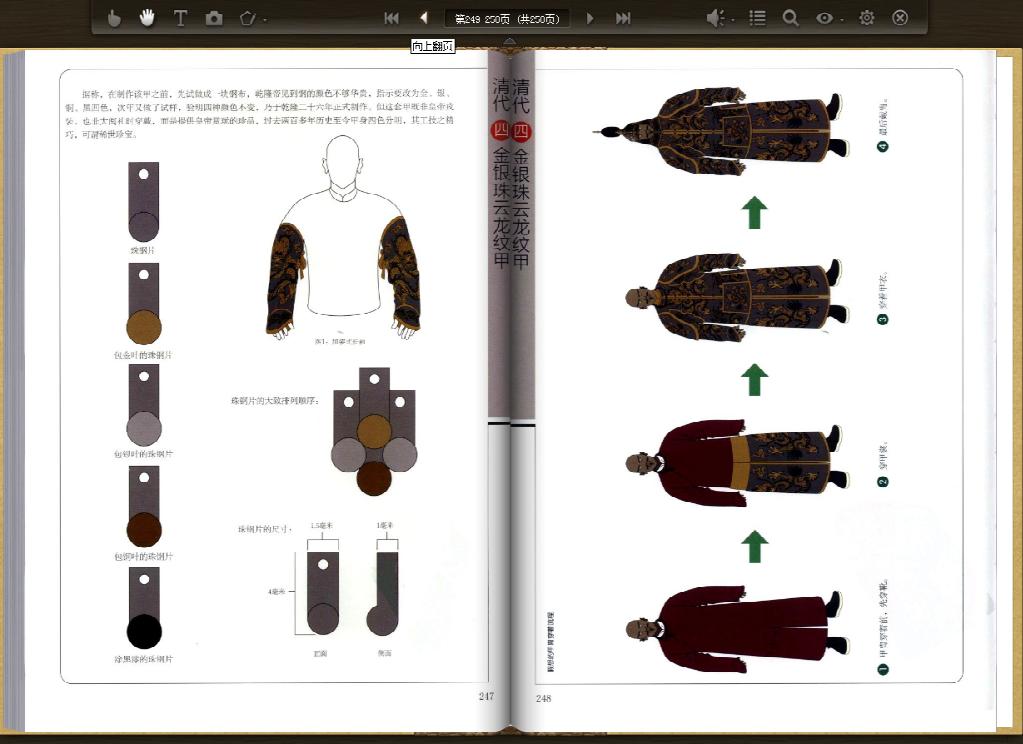Open the search magnifier tool
Screen dimensions: 1023x744
click(x=790, y=18)
